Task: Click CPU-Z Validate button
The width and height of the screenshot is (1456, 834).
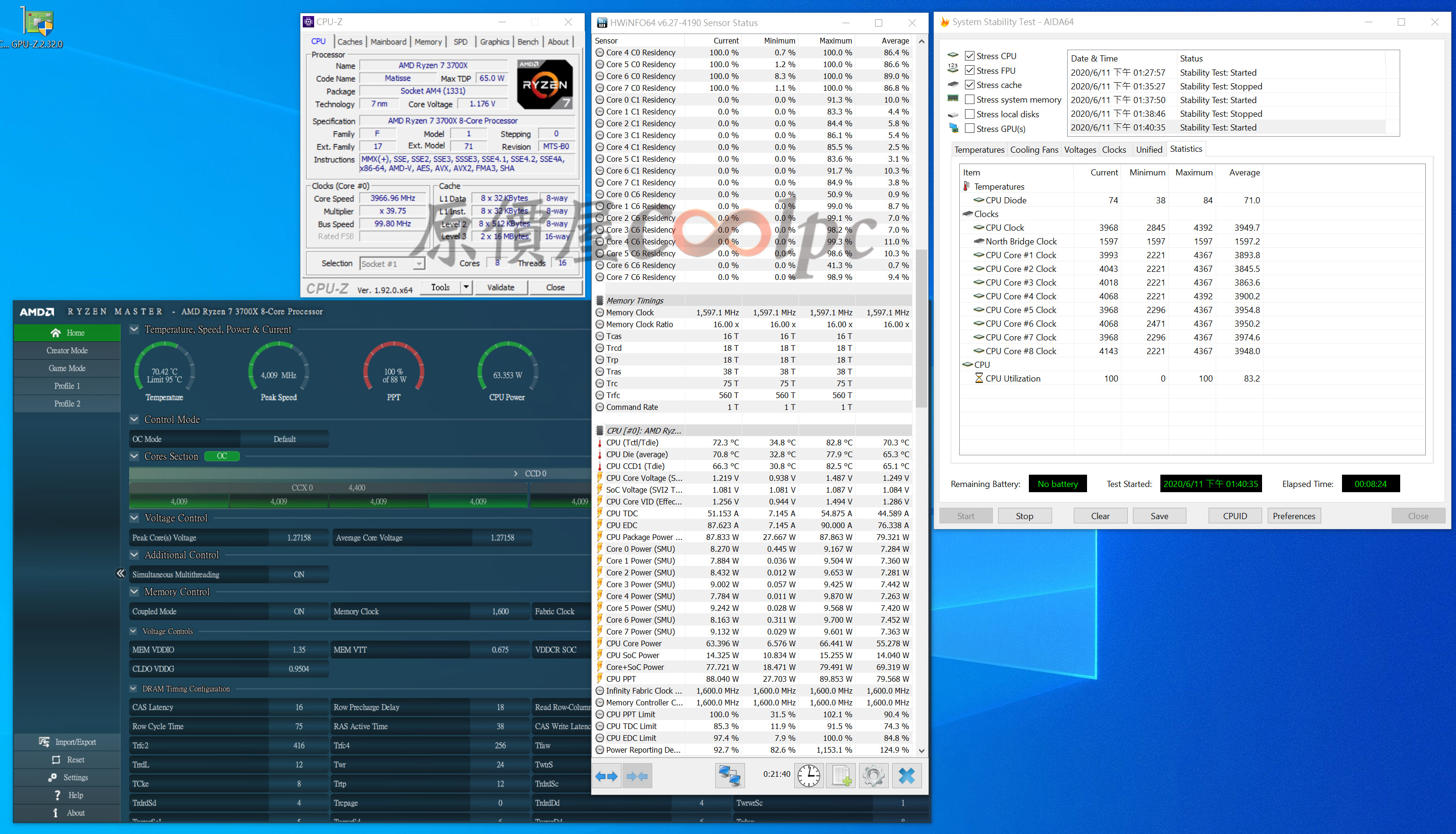Action: point(500,287)
